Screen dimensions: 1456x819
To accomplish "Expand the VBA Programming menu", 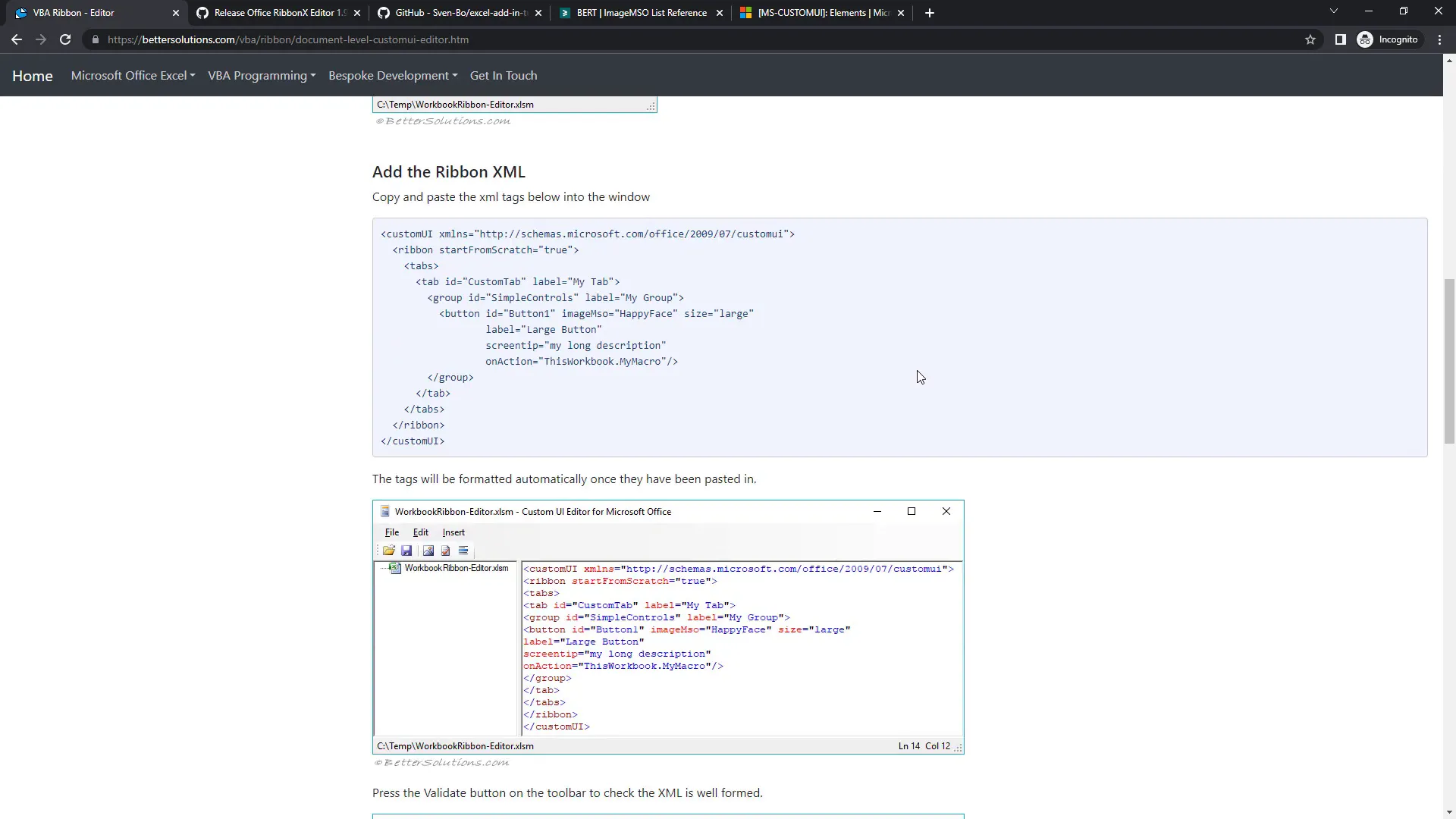I will 261,75.
